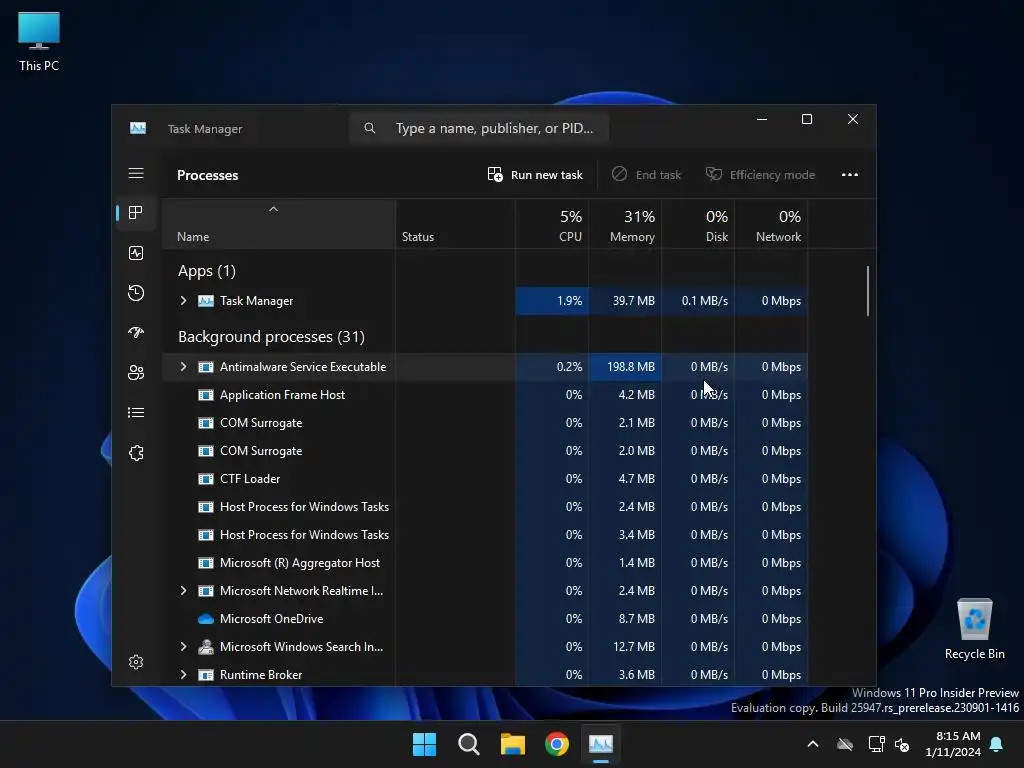
Task: Sort processes by Network column
Action: (x=771, y=224)
